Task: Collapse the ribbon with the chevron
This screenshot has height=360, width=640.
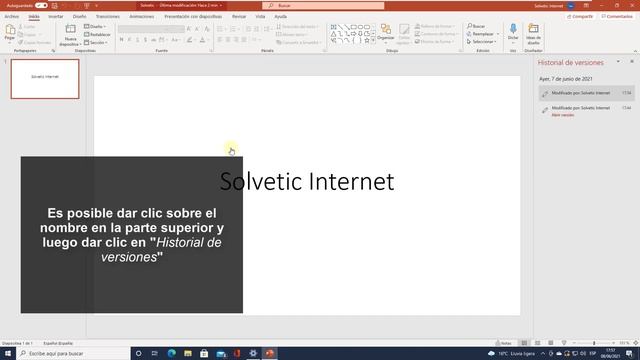Action: click(x=635, y=51)
